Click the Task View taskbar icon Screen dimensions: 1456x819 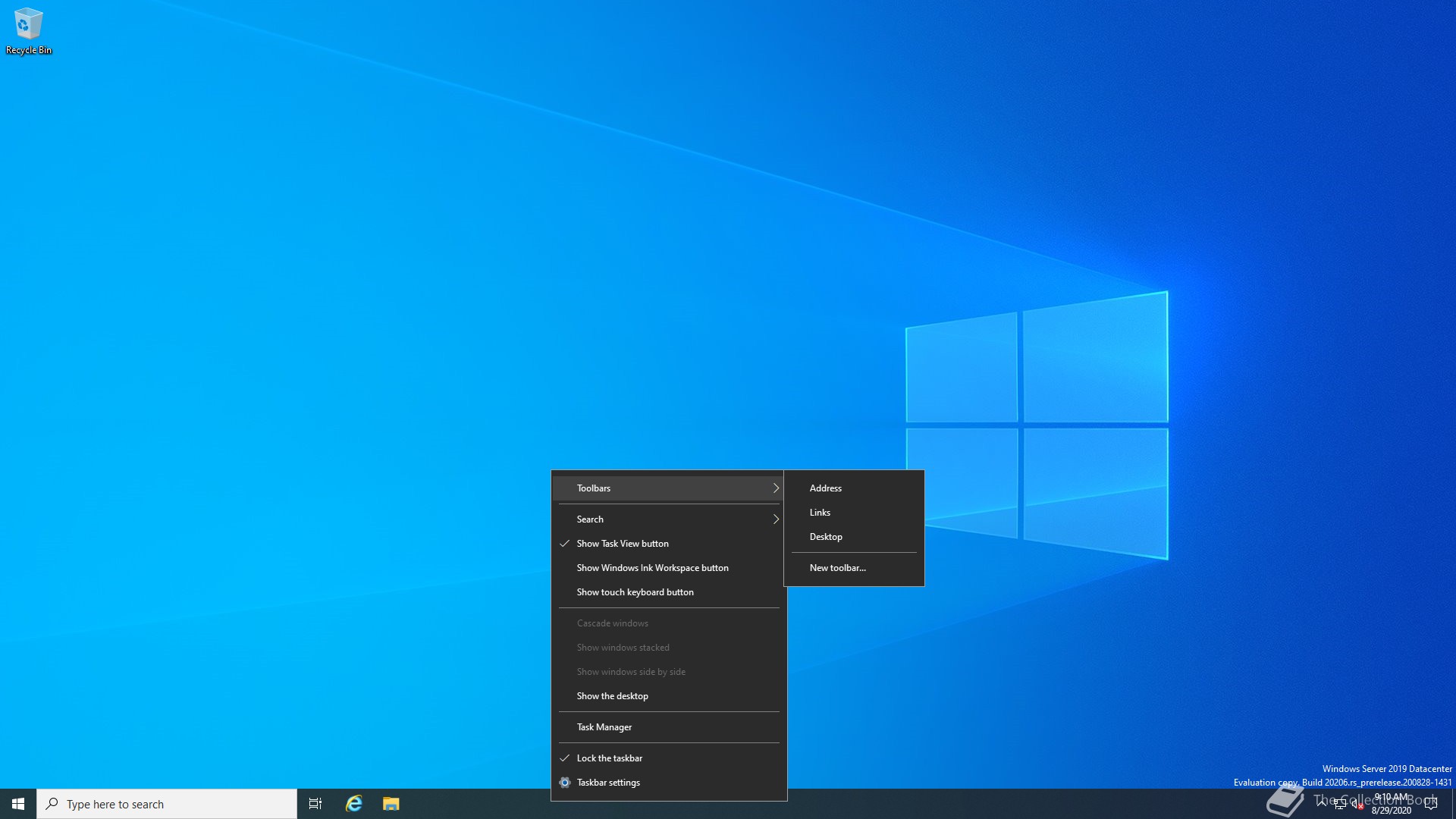[315, 804]
